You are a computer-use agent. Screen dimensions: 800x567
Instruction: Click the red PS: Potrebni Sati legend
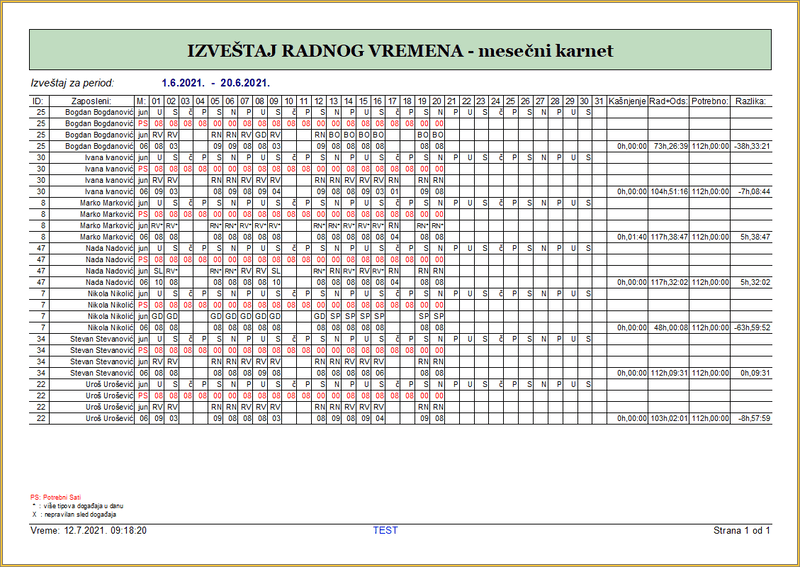58,497
